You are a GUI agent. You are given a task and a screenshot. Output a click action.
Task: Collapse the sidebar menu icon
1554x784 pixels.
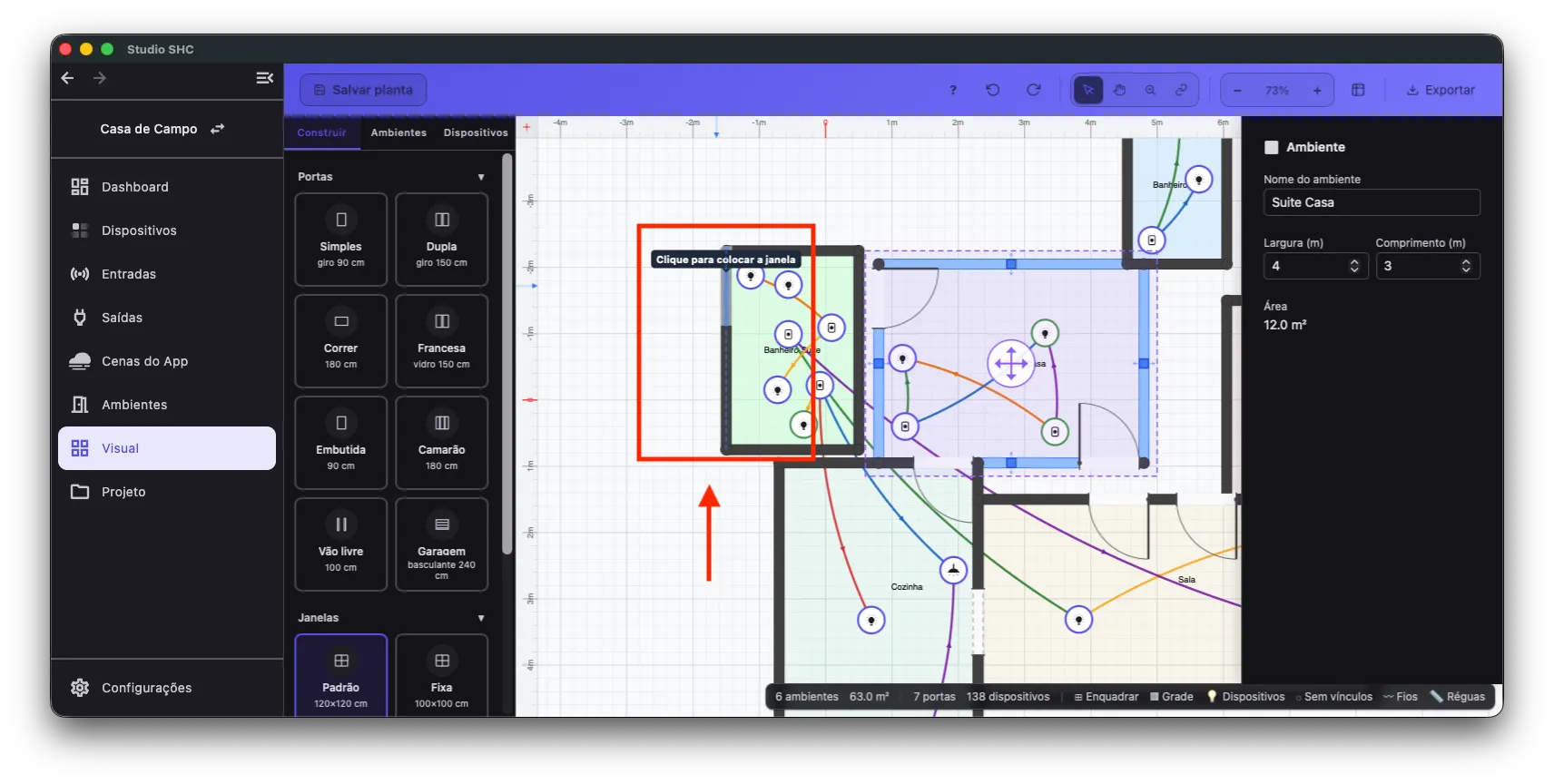(264, 78)
